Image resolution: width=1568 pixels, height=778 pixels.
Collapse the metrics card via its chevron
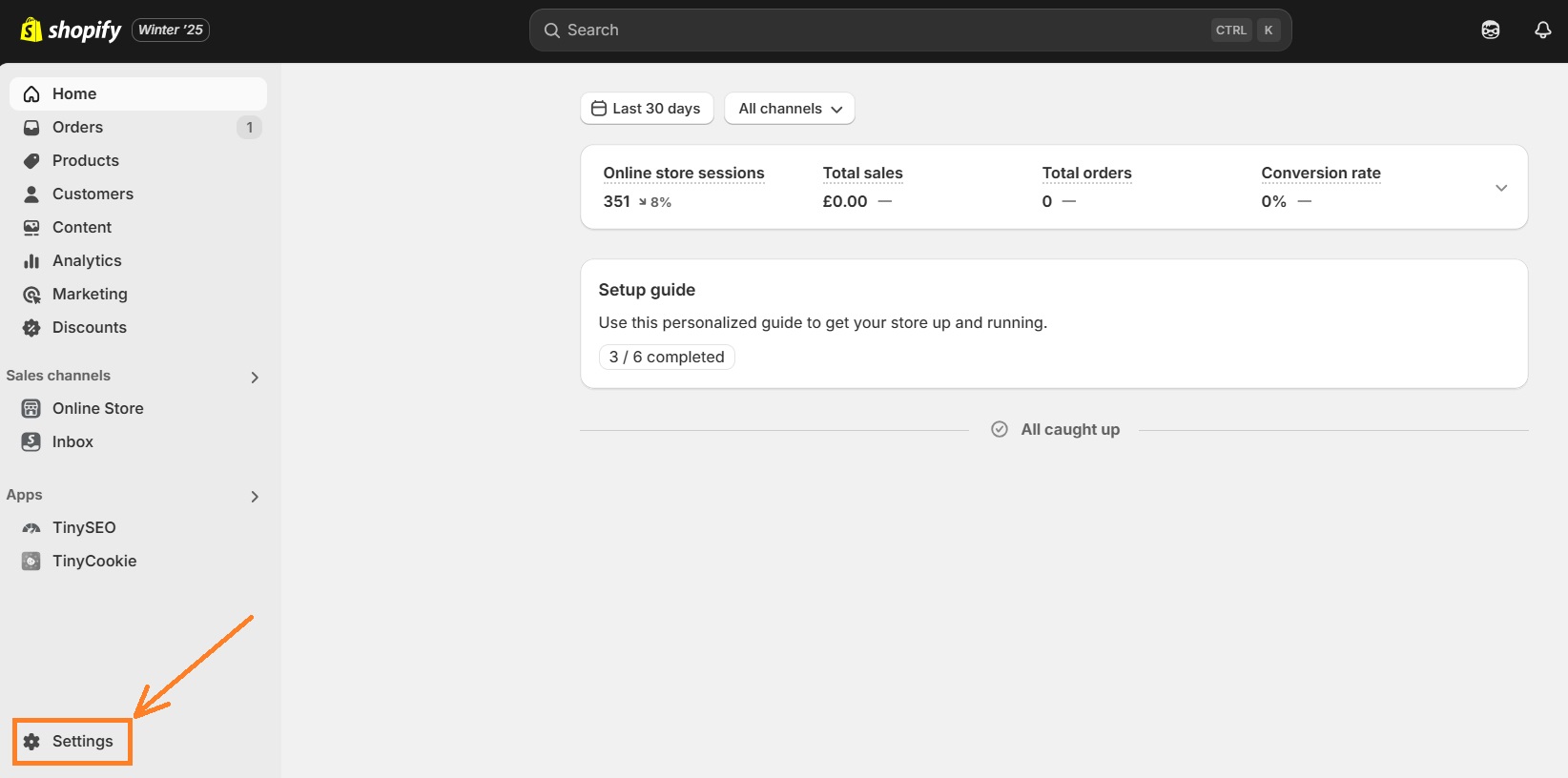coord(1500,187)
